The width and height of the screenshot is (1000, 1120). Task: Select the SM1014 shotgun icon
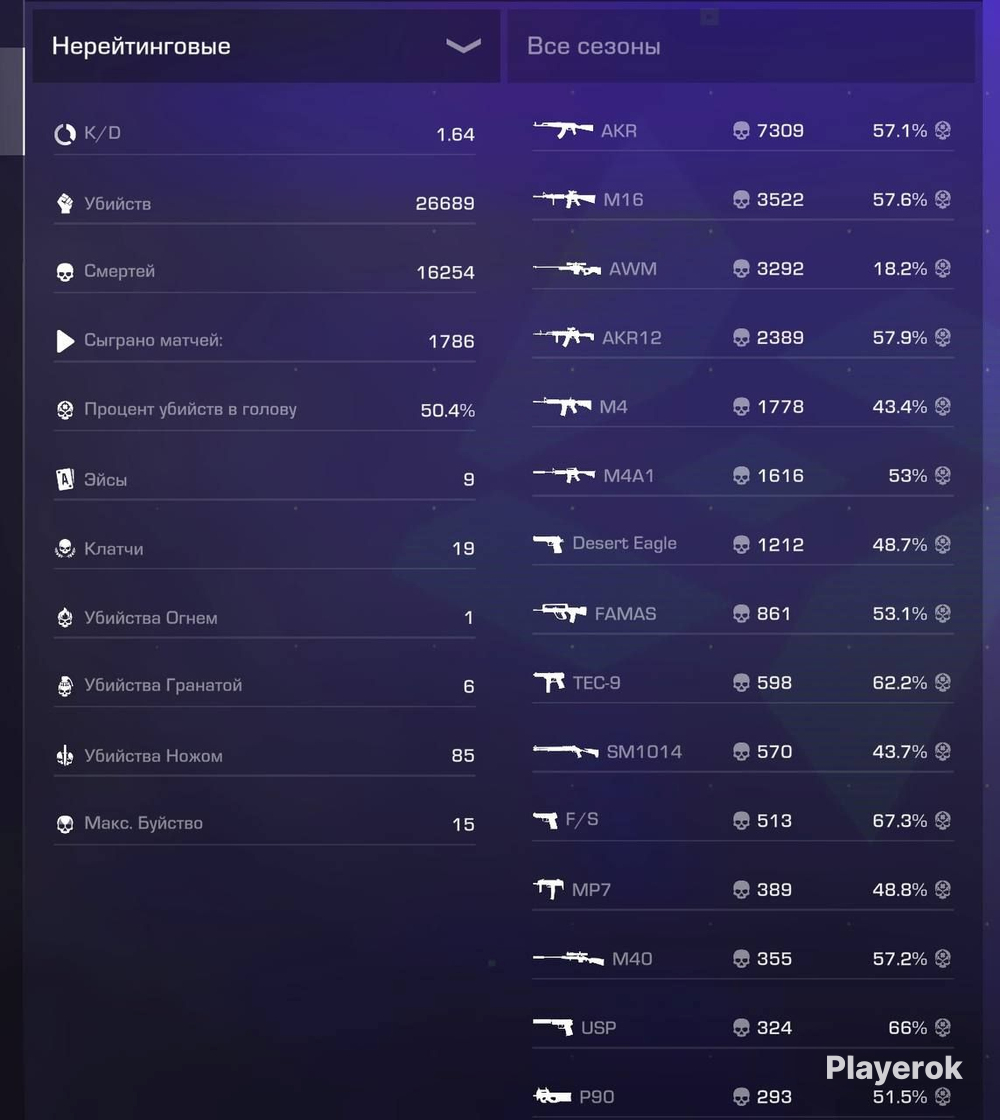pyautogui.click(x=566, y=751)
